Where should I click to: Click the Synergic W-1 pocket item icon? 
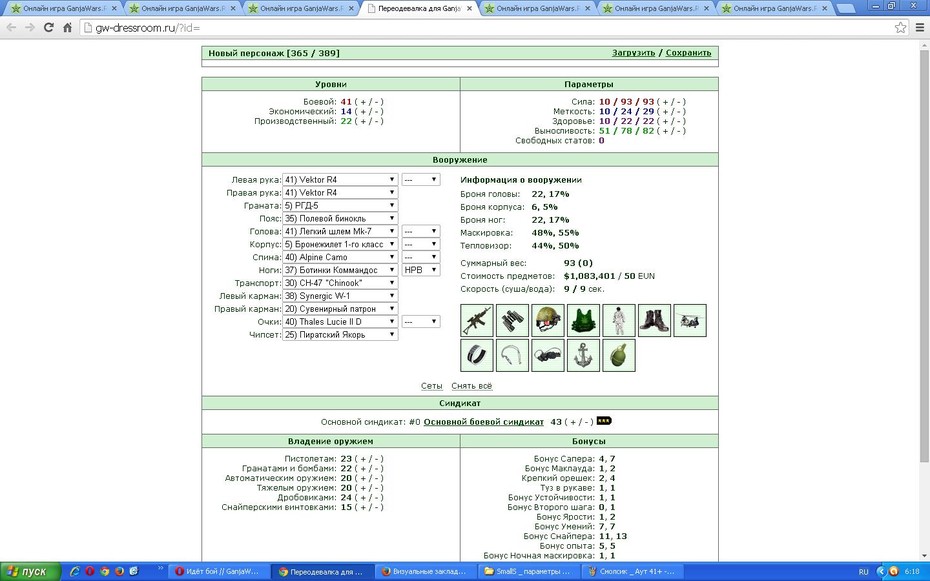(477, 356)
